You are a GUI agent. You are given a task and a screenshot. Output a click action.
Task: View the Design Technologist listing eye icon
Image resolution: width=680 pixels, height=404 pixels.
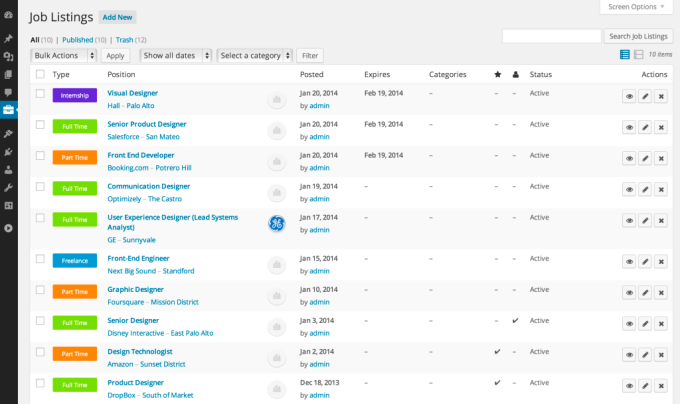(629, 355)
